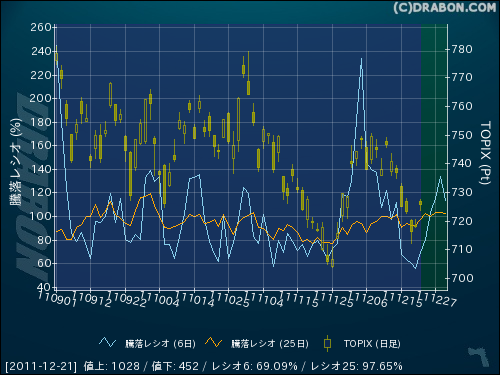This screenshot has height=375, width=500.
Task: Click the 111206 date label on the x-axis
Action: click(x=368, y=299)
